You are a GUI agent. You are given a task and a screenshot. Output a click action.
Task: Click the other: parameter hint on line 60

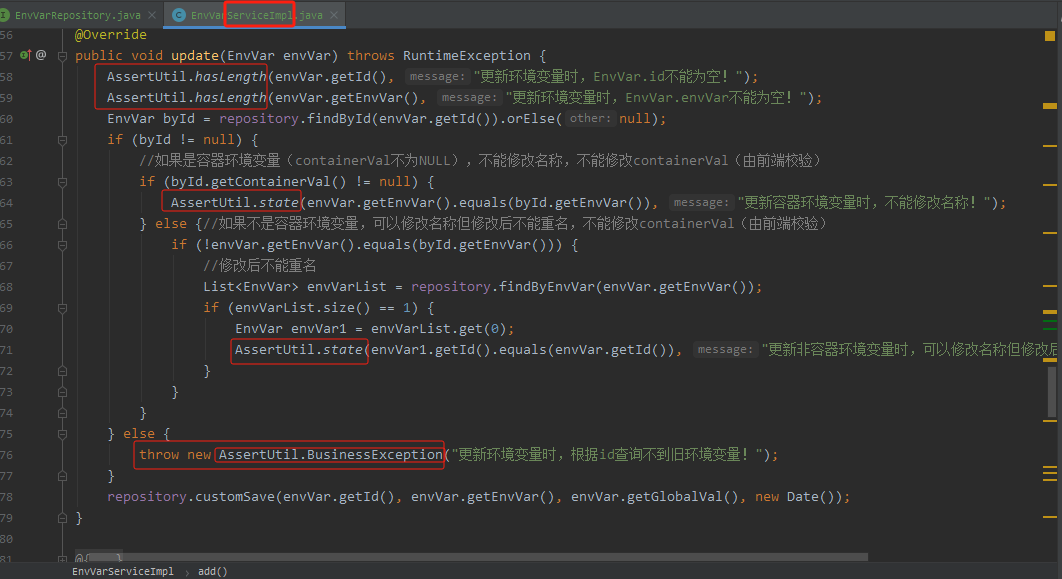590,119
